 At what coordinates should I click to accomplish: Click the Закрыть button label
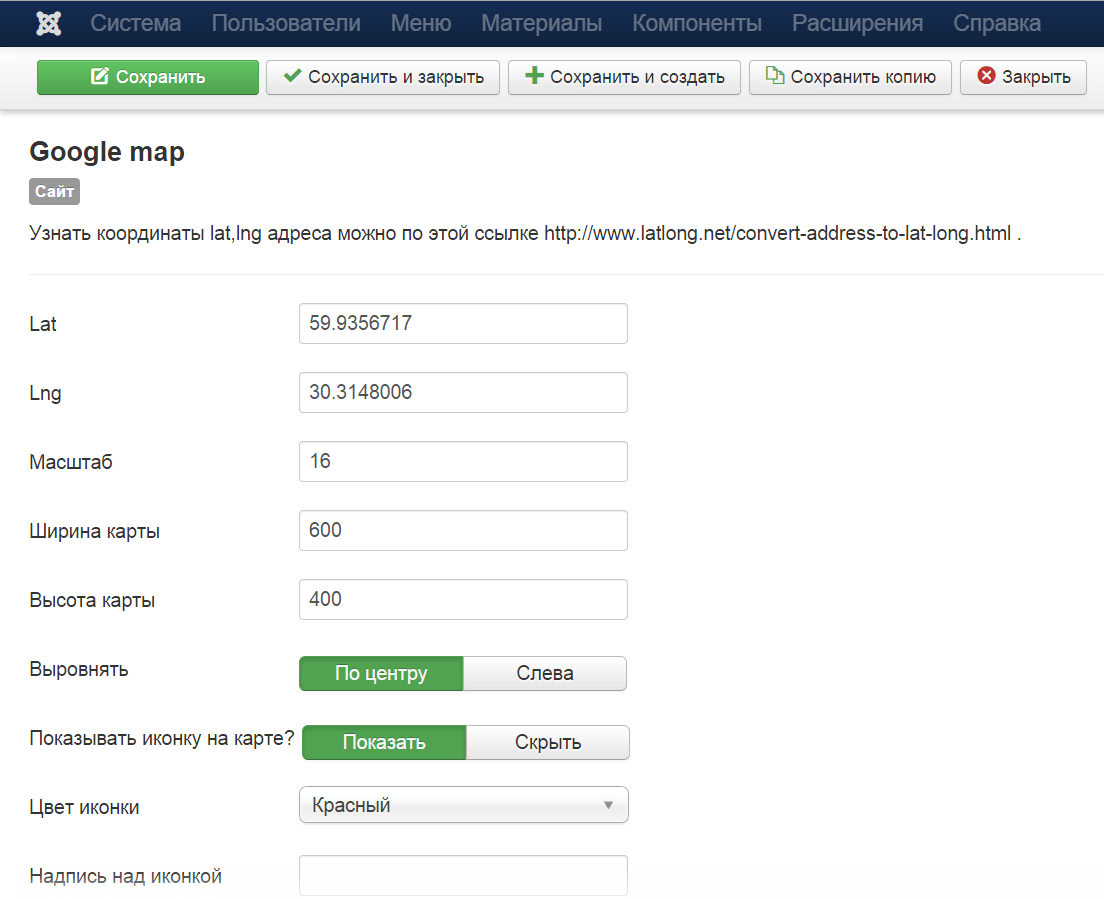coord(1036,77)
